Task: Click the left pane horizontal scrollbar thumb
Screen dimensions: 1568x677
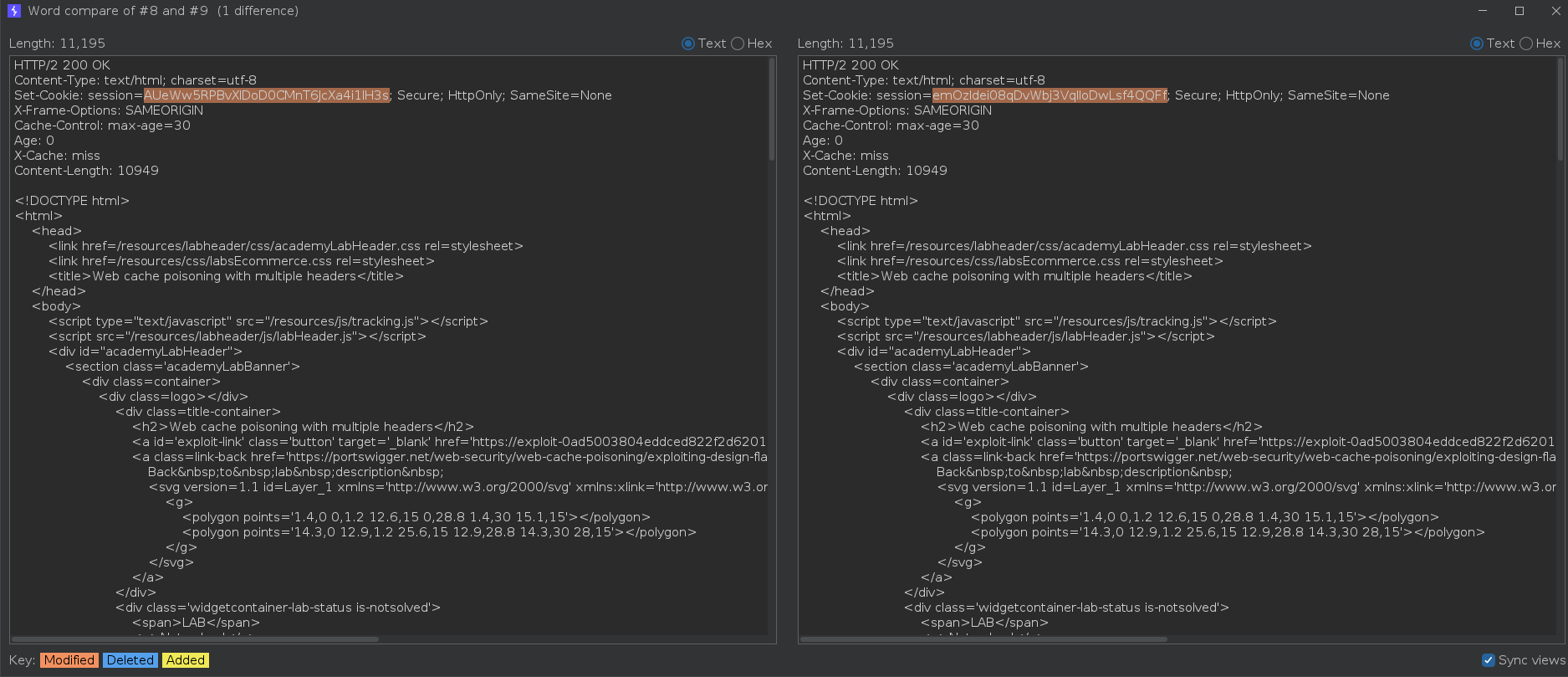Action: (x=195, y=639)
